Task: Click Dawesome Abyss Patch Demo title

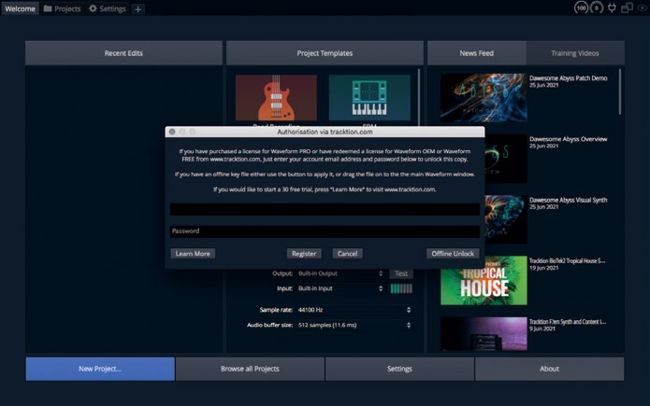Action: point(568,78)
